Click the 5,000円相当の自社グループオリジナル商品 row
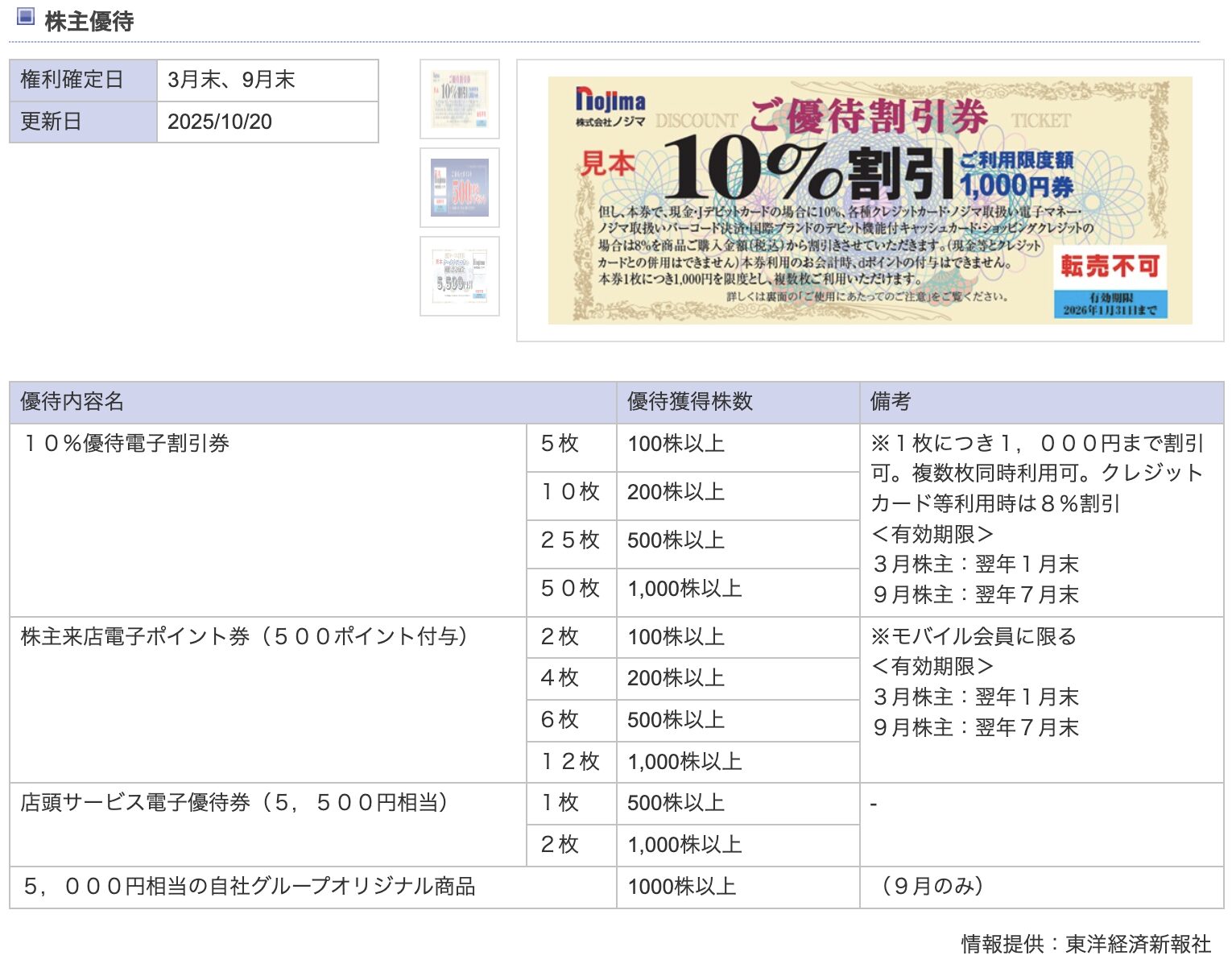Image resolution: width=1232 pixels, height=968 pixels. pyautogui.click(x=248, y=886)
